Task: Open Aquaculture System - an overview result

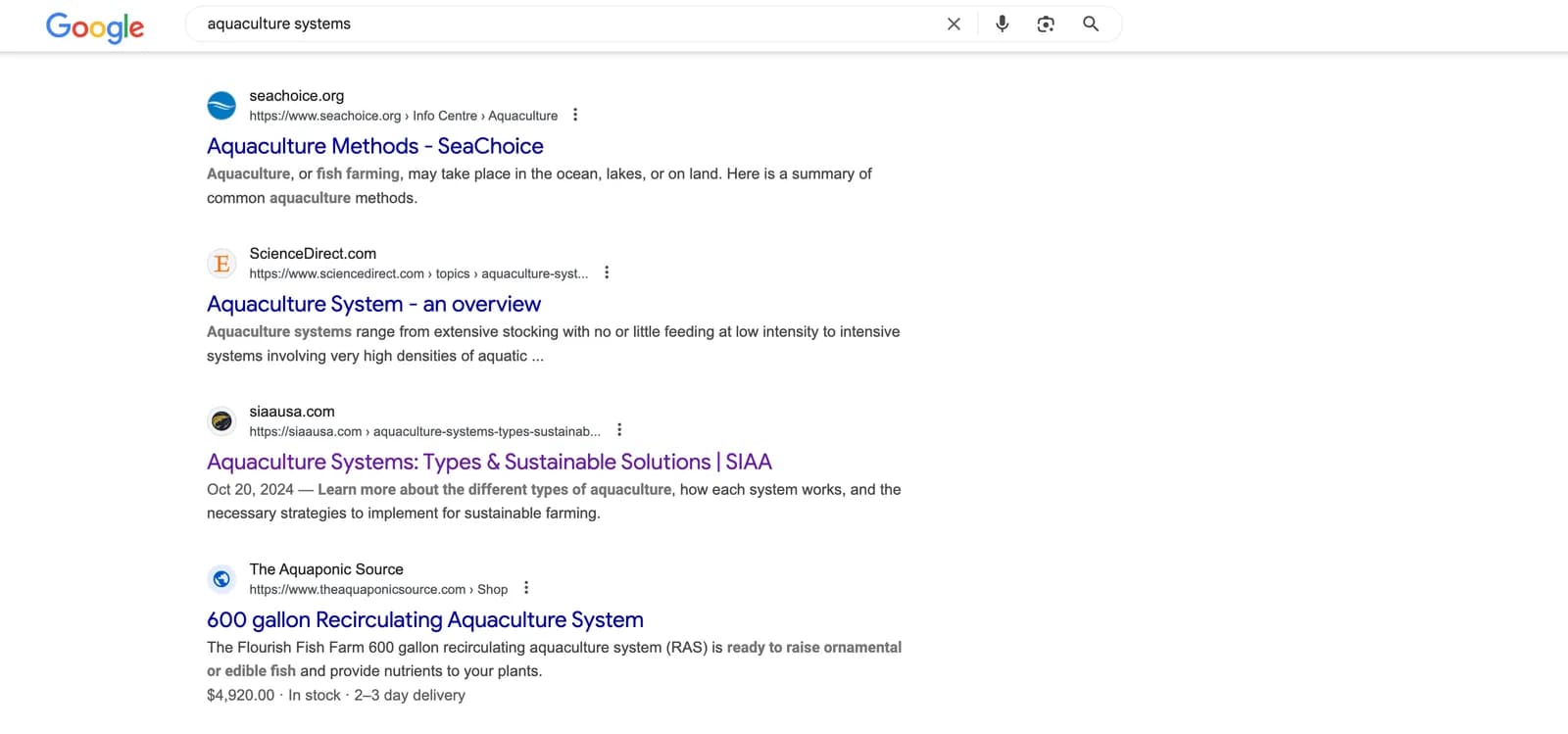Action: [373, 304]
